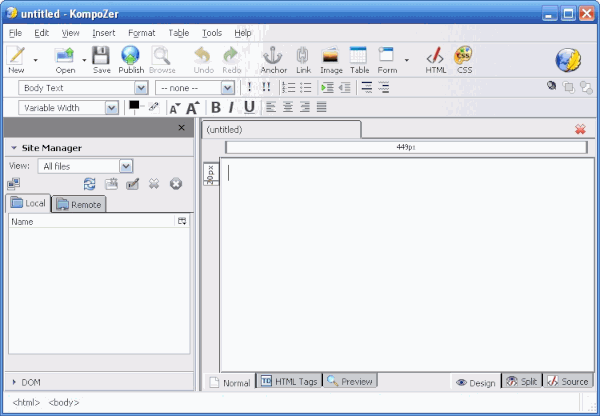Image resolution: width=600 pixels, height=416 pixels.
Task: Open the Help menu
Action: click(243, 33)
